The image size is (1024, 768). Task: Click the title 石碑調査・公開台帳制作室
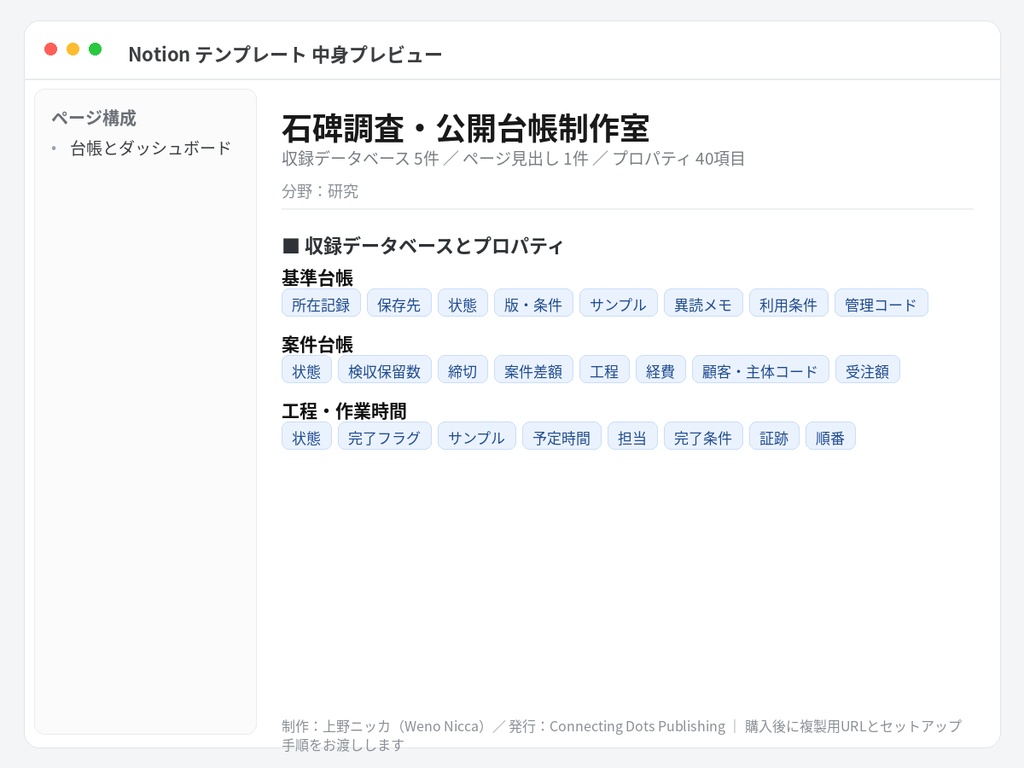(x=465, y=128)
